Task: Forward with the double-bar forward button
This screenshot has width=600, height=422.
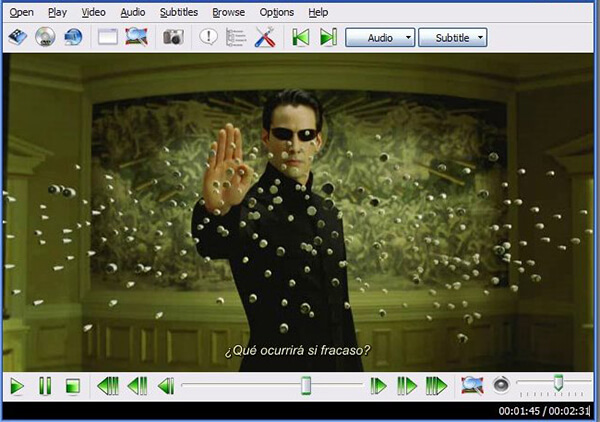Action: 407,386
